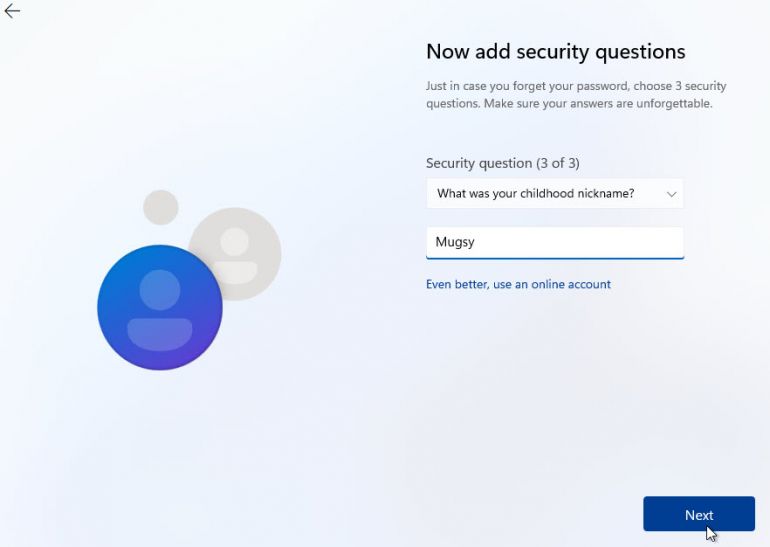Viewport: 770px width, 547px height.
Task: Click the shoulders shape in blue avatar
Action: (x=160, y=334)
